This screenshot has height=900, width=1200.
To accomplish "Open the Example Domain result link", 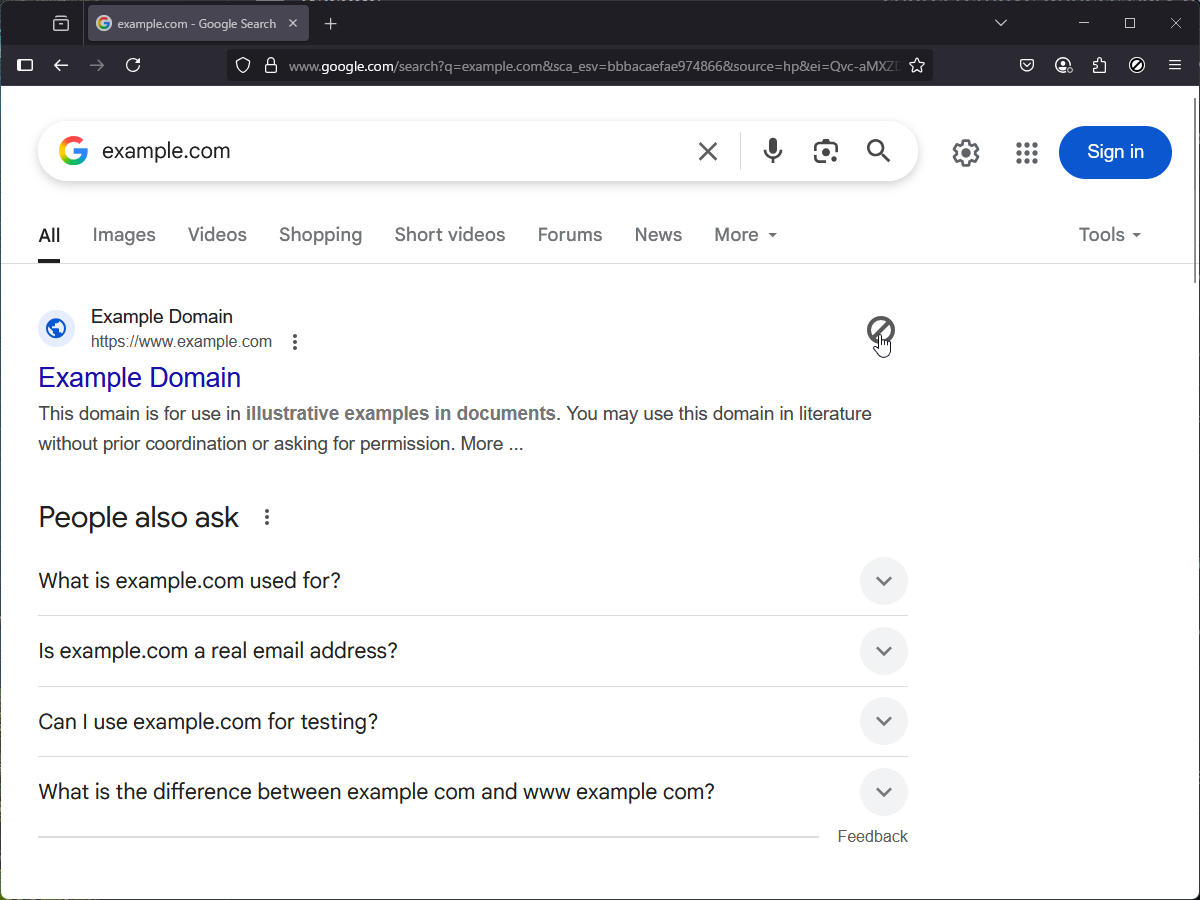I will tap(140, 377).
